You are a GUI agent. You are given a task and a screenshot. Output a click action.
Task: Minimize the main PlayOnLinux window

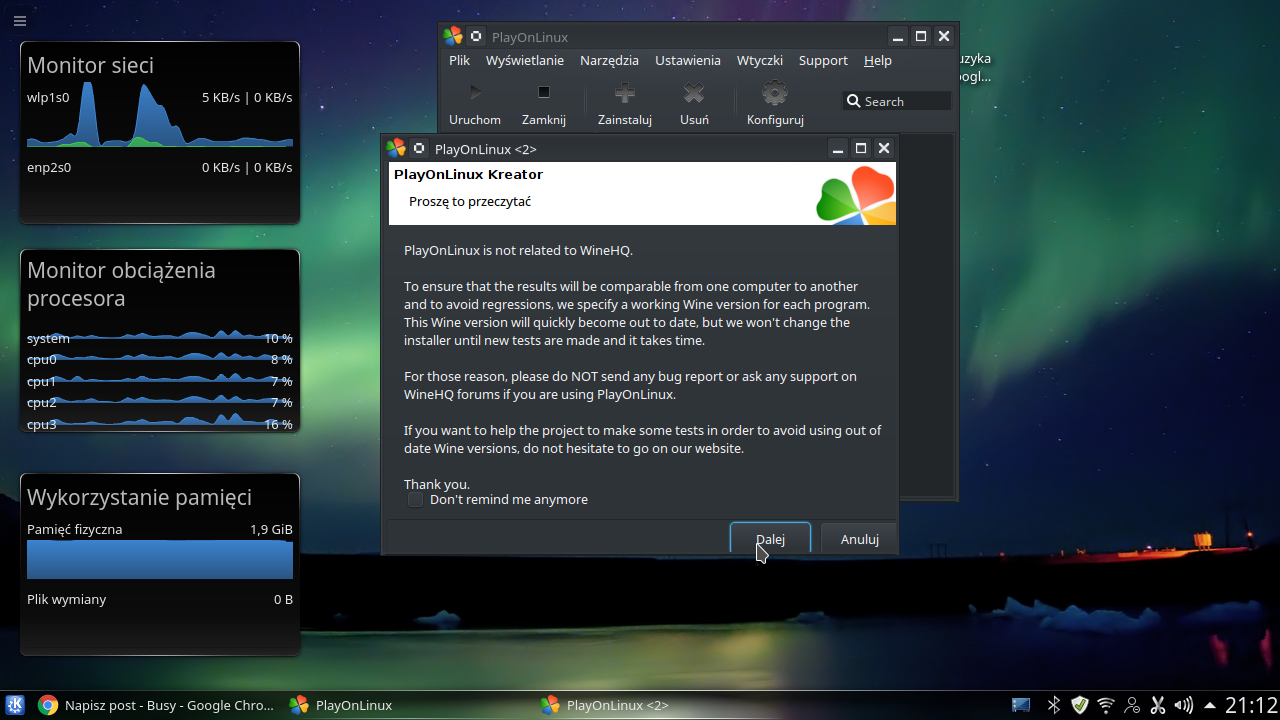pos(899,36)
